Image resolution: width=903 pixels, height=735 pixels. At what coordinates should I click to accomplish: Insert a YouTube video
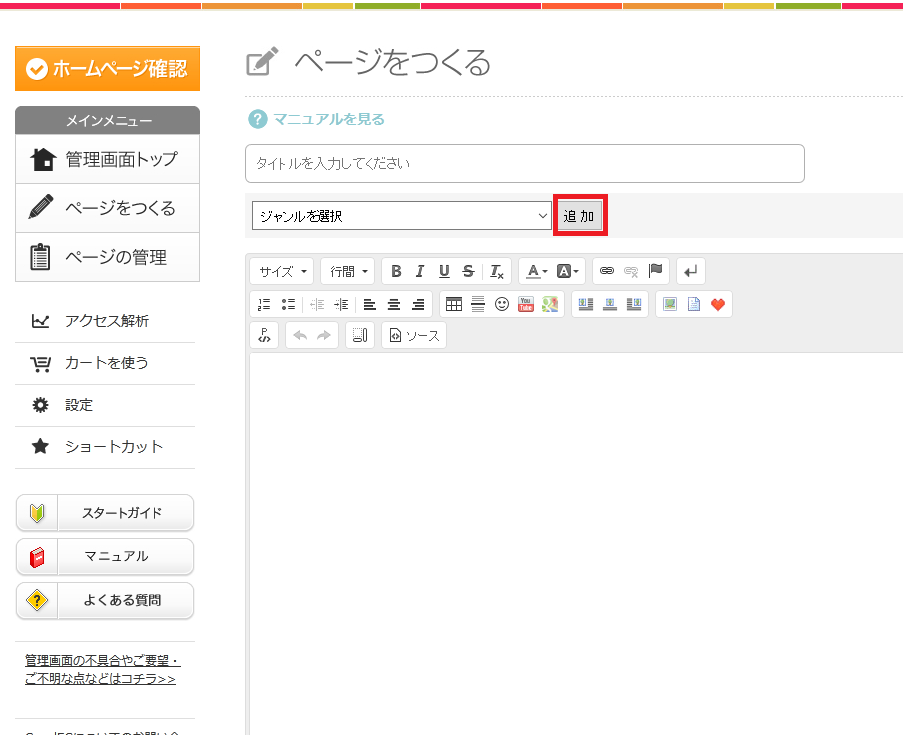(526, 304)
